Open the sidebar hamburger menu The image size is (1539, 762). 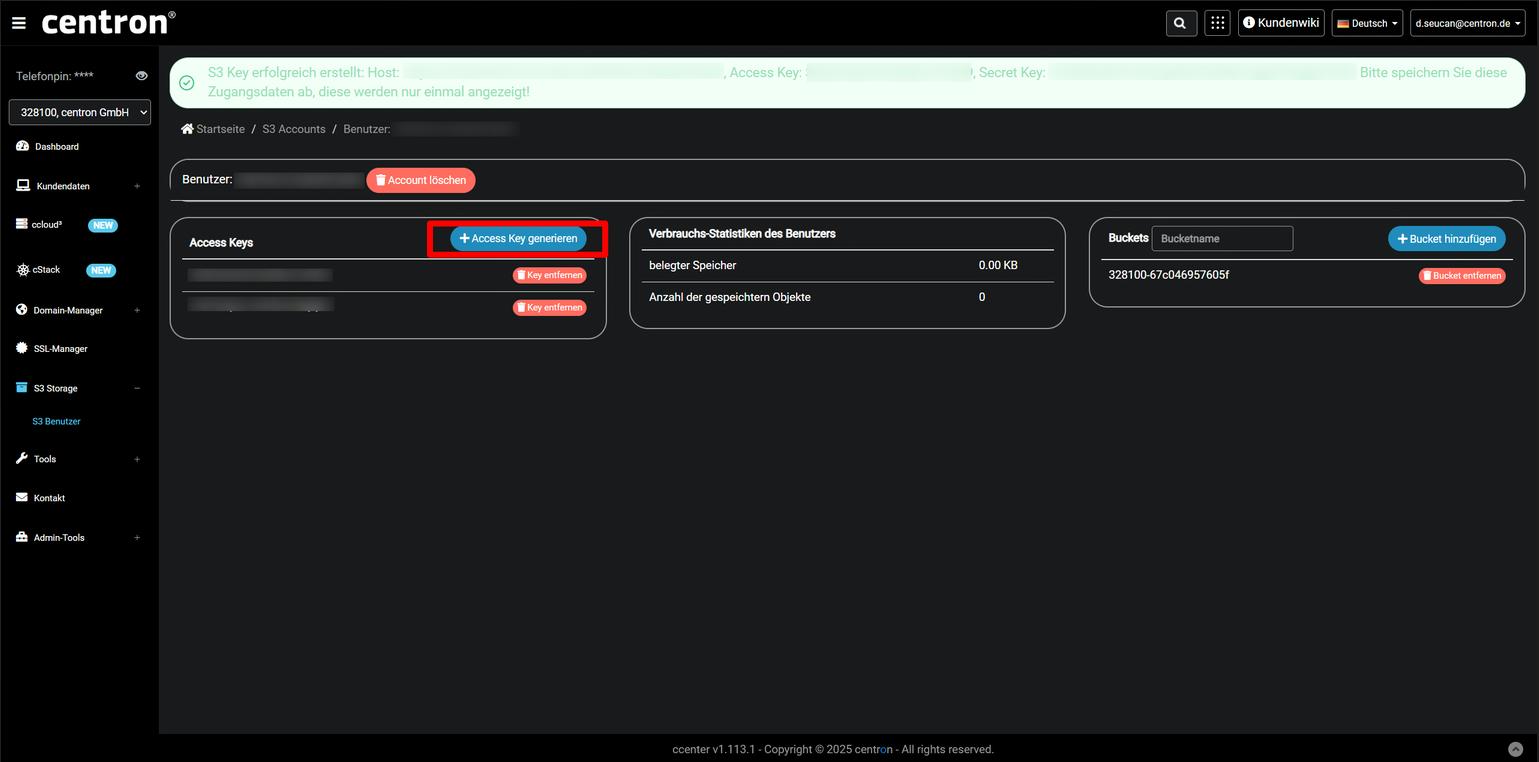click(18, 22)
